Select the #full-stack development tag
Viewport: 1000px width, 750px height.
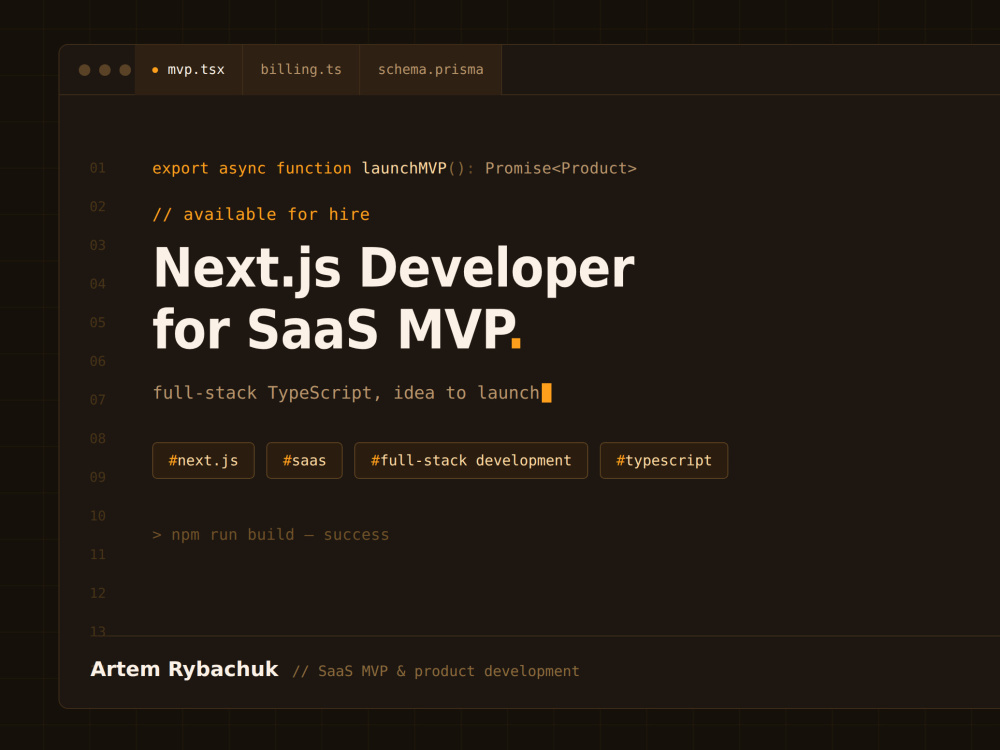[x=471, y=460]
